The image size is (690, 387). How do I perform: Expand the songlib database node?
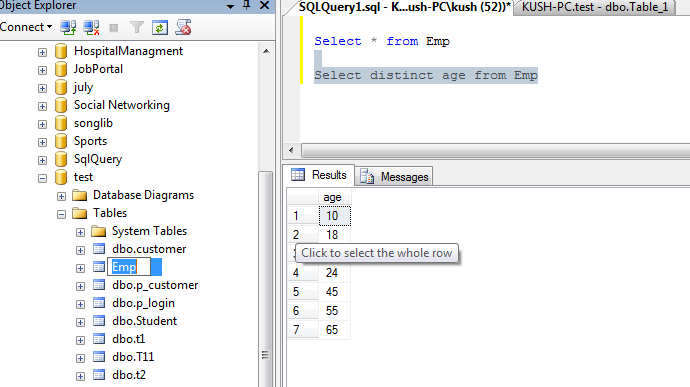click(x=42, y=125)
